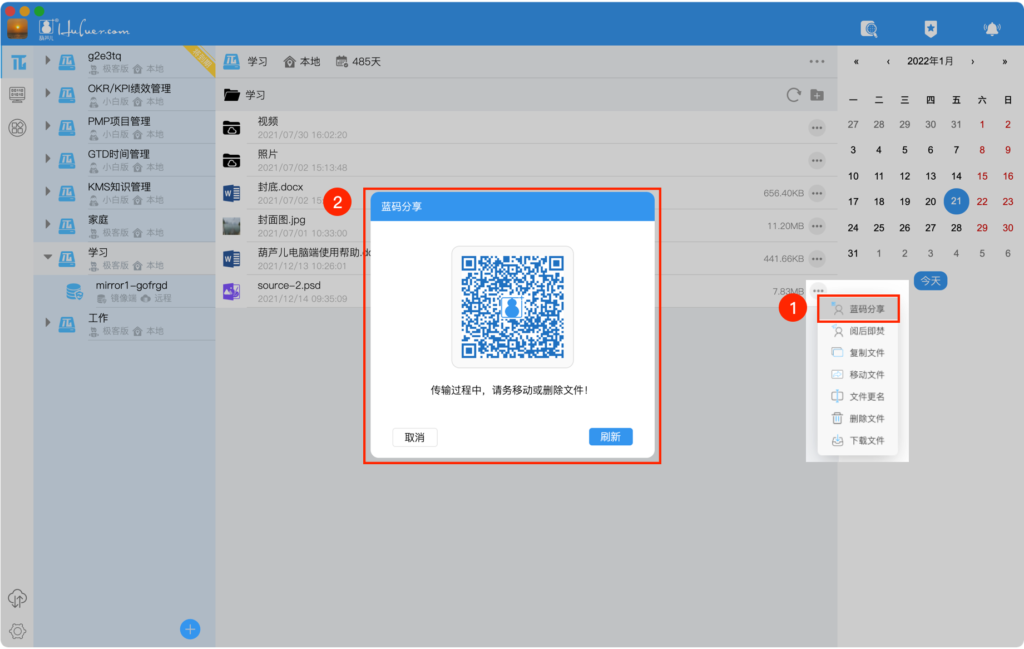The height and width of the screenshot is (649, 1024).
Task: Click the shield star badge icon
Action: click(931, 29)
